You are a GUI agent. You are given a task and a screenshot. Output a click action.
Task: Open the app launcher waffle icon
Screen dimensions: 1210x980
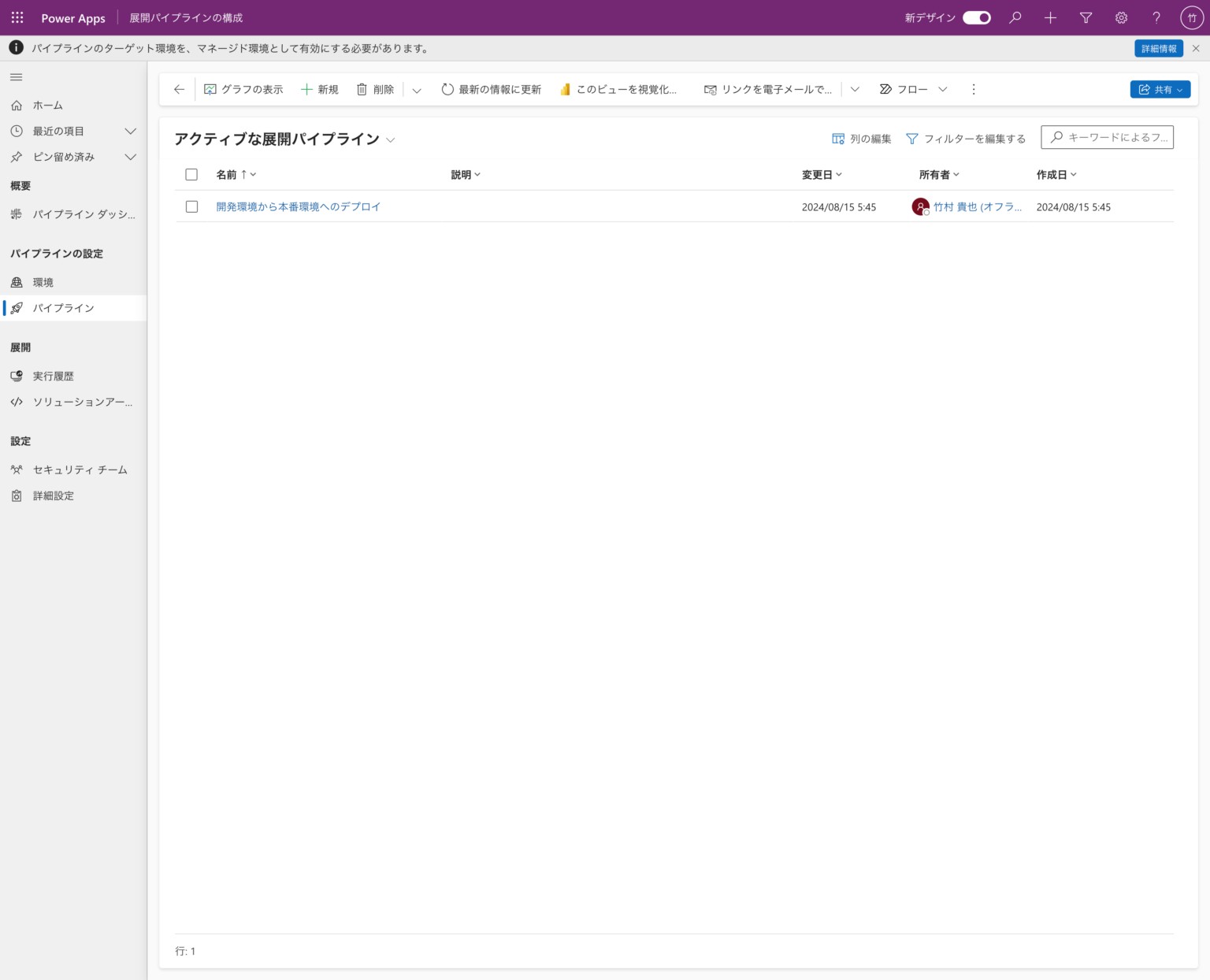17,17
